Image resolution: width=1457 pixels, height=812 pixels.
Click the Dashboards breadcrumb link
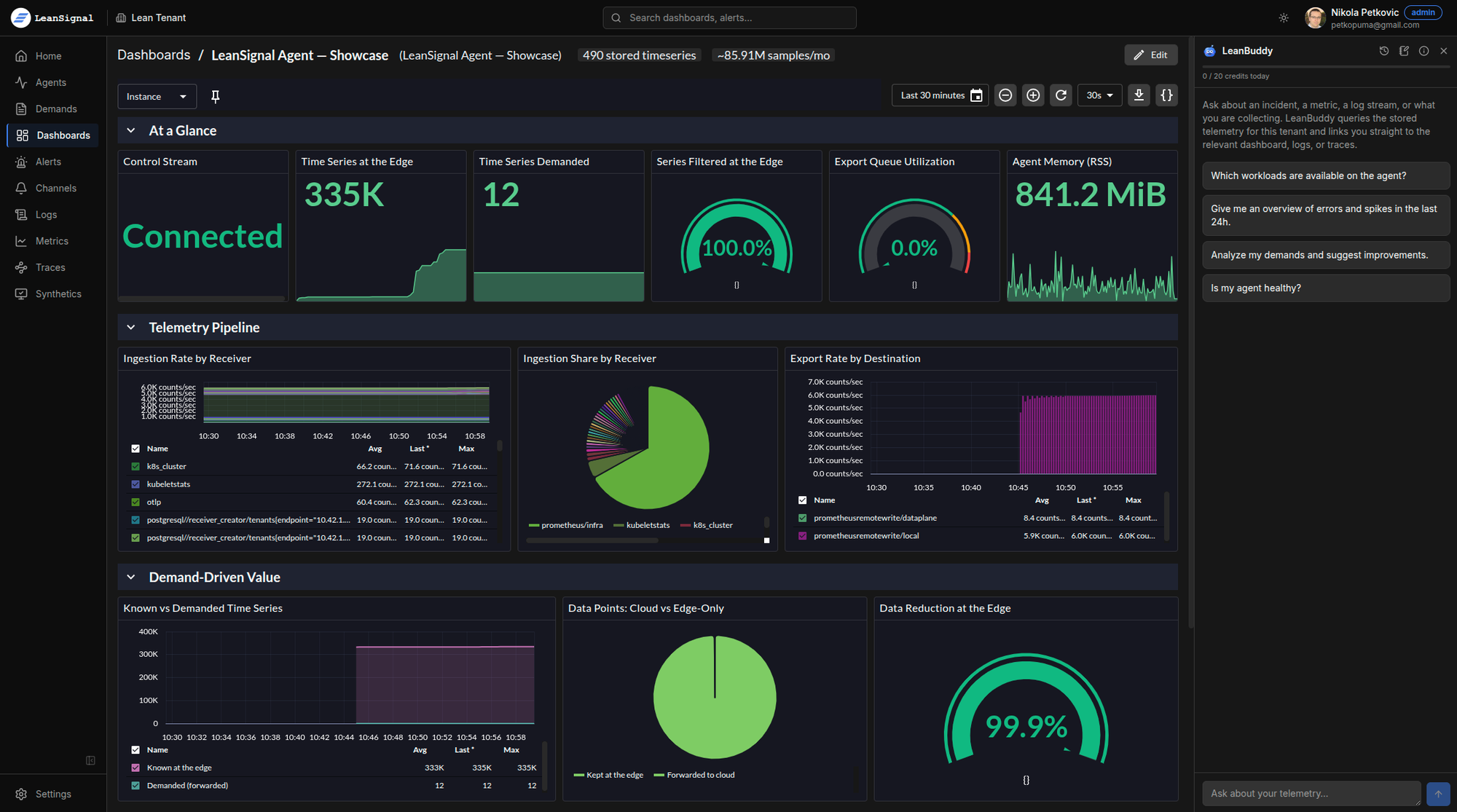click(154, 55)
